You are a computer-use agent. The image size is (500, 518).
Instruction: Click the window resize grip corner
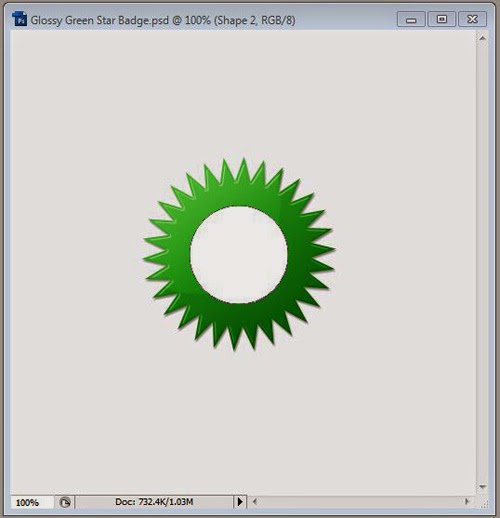tap(485, 503)
